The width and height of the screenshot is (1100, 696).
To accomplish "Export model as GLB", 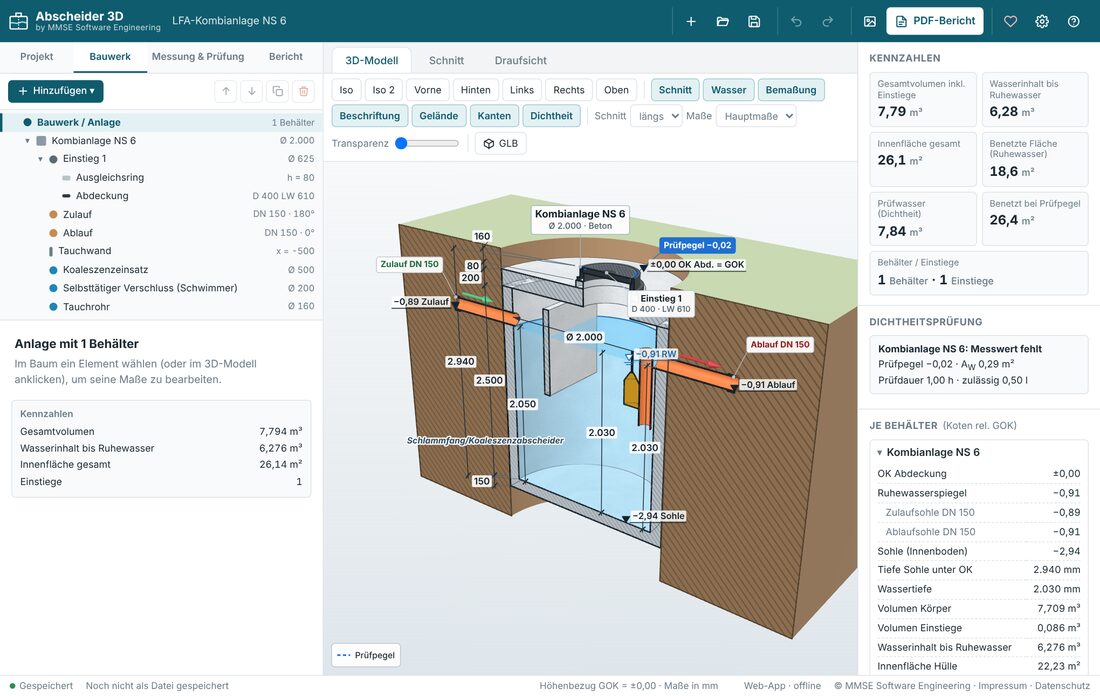I will click(501, 143).
